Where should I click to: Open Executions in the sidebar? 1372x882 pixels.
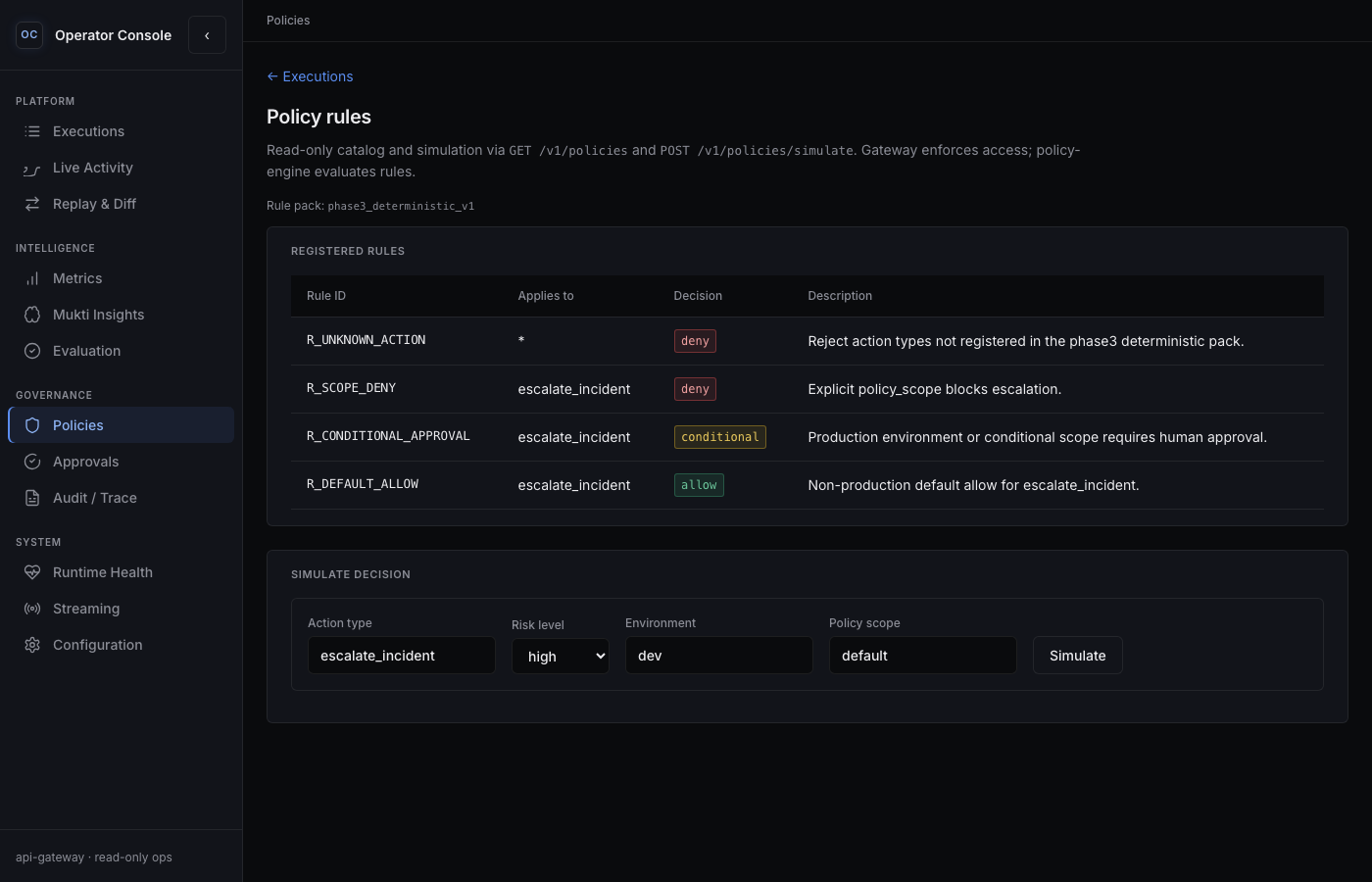point(122,131)
